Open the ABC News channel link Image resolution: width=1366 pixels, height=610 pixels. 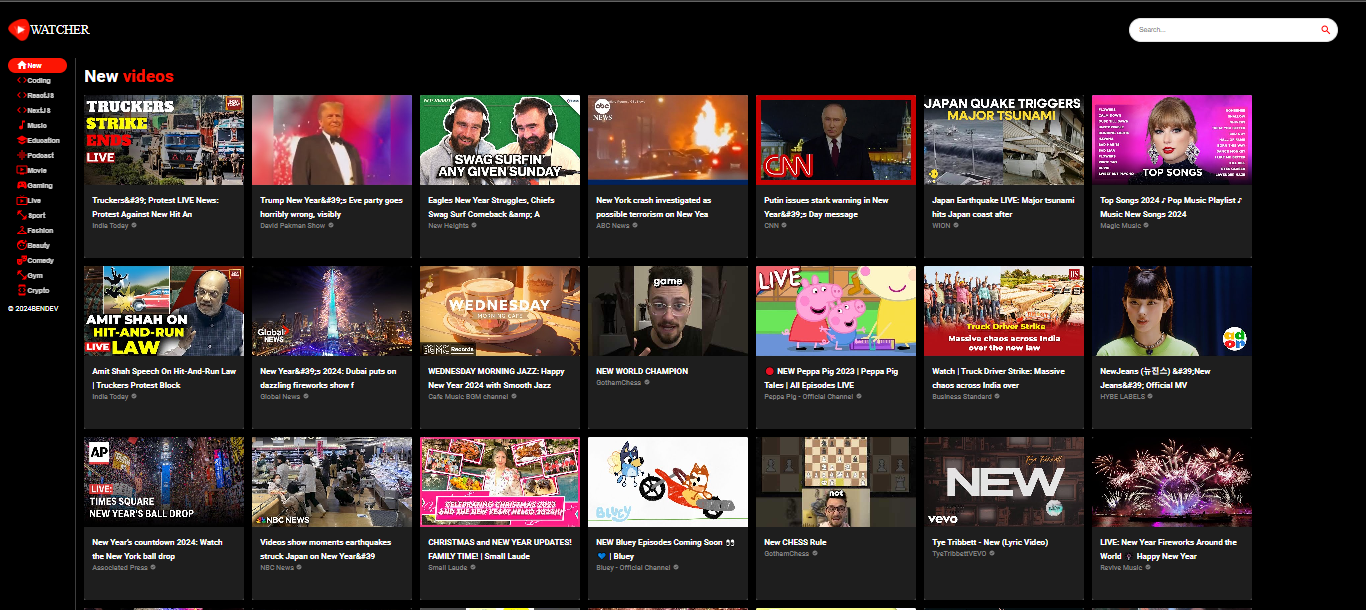point(613,226)
